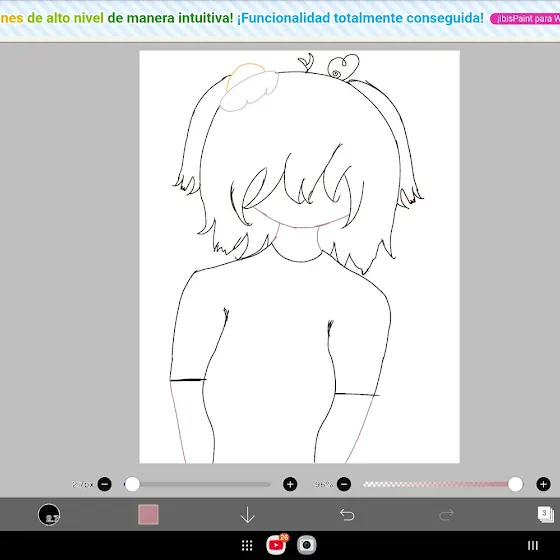The height and width of the screenshot is (560, 560).
Task: Click the brush thickness slider handle
Action: 132,484
